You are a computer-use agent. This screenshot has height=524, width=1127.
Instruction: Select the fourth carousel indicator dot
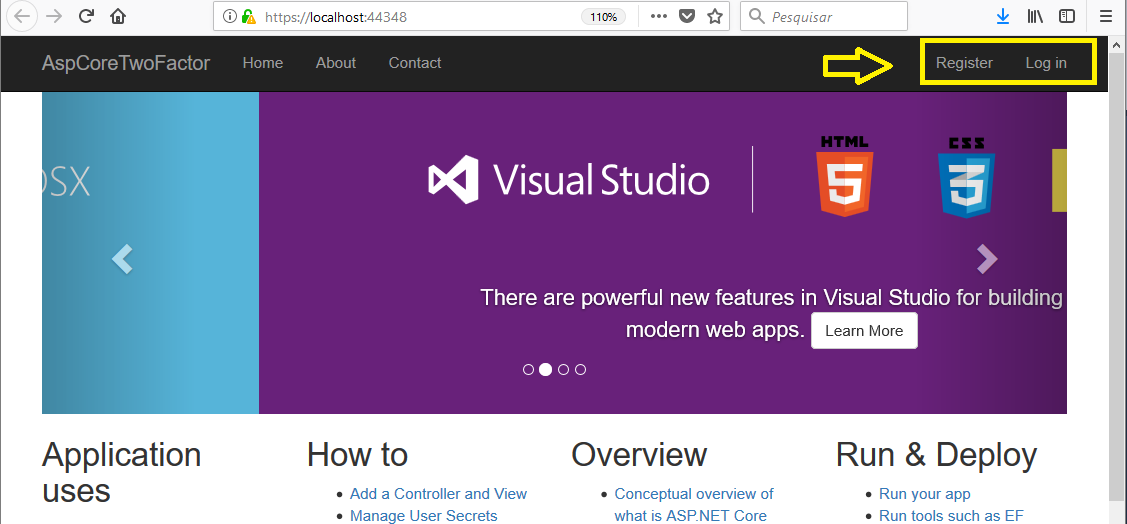click(x=581, y=369)
